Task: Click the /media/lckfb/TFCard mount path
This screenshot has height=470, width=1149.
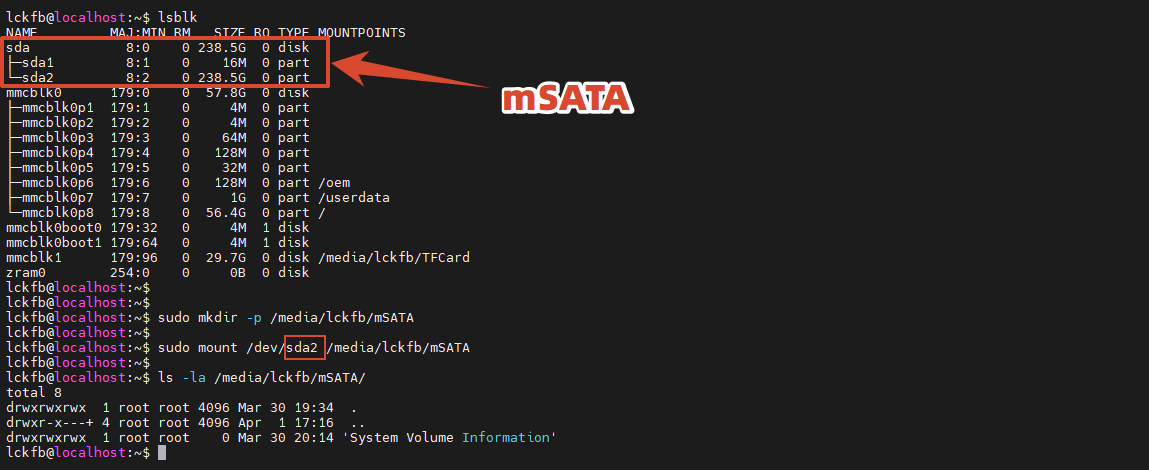Action: pos(394,257)
